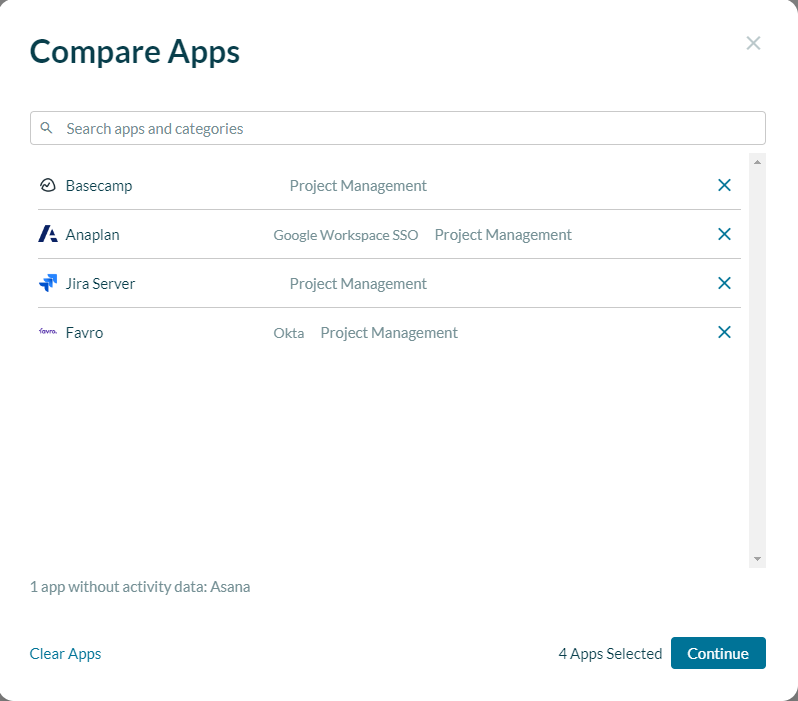Click the 4 Apps Selected label

tap(610, 654)
